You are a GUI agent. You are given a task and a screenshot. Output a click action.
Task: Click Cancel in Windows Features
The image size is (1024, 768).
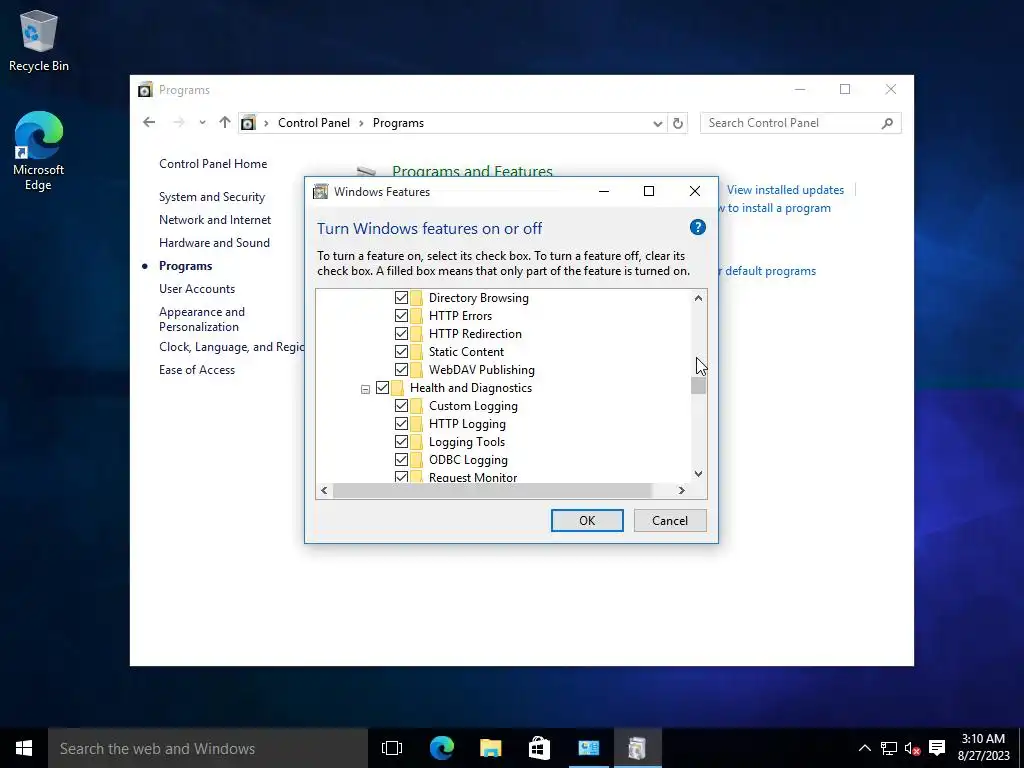(670, 520)
